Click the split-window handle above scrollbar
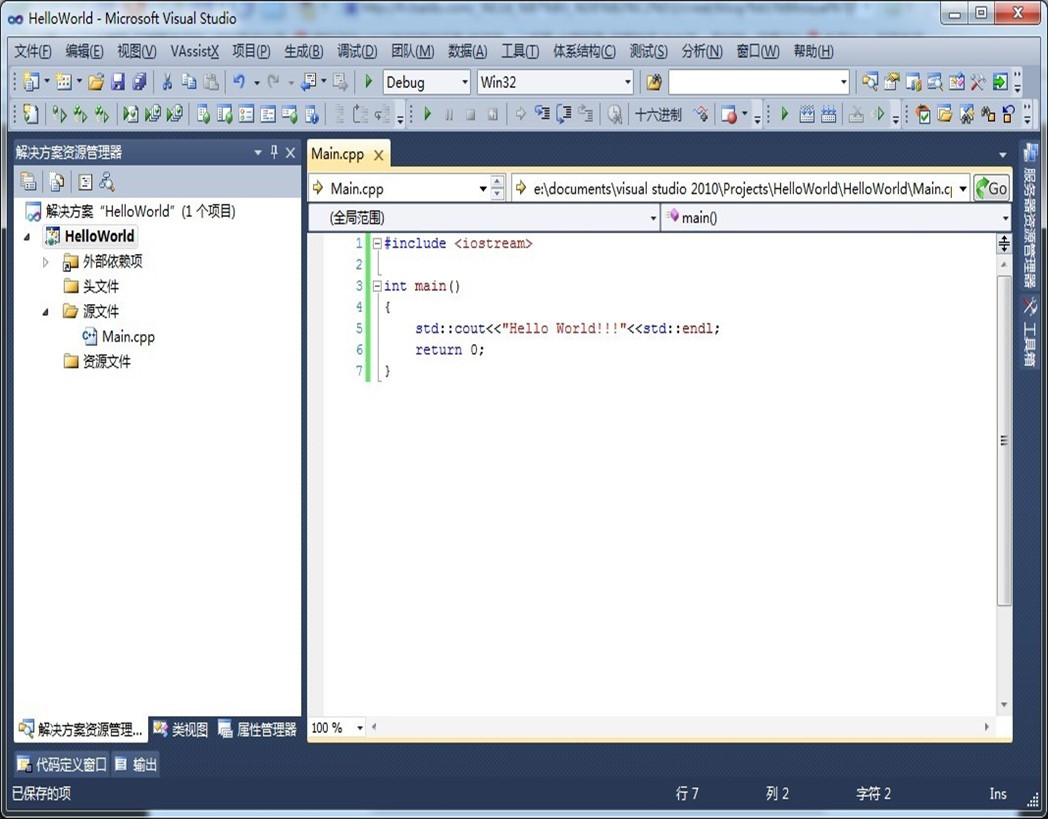This screenshot has height=819, width=1048. click(x=1004, y=244)
